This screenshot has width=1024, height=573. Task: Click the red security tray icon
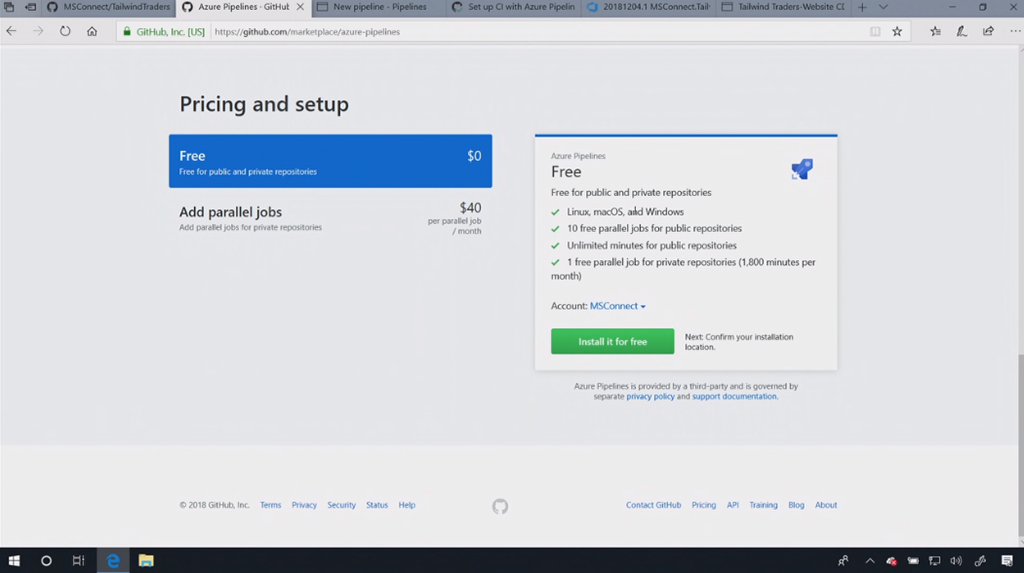tap(891, 561)
